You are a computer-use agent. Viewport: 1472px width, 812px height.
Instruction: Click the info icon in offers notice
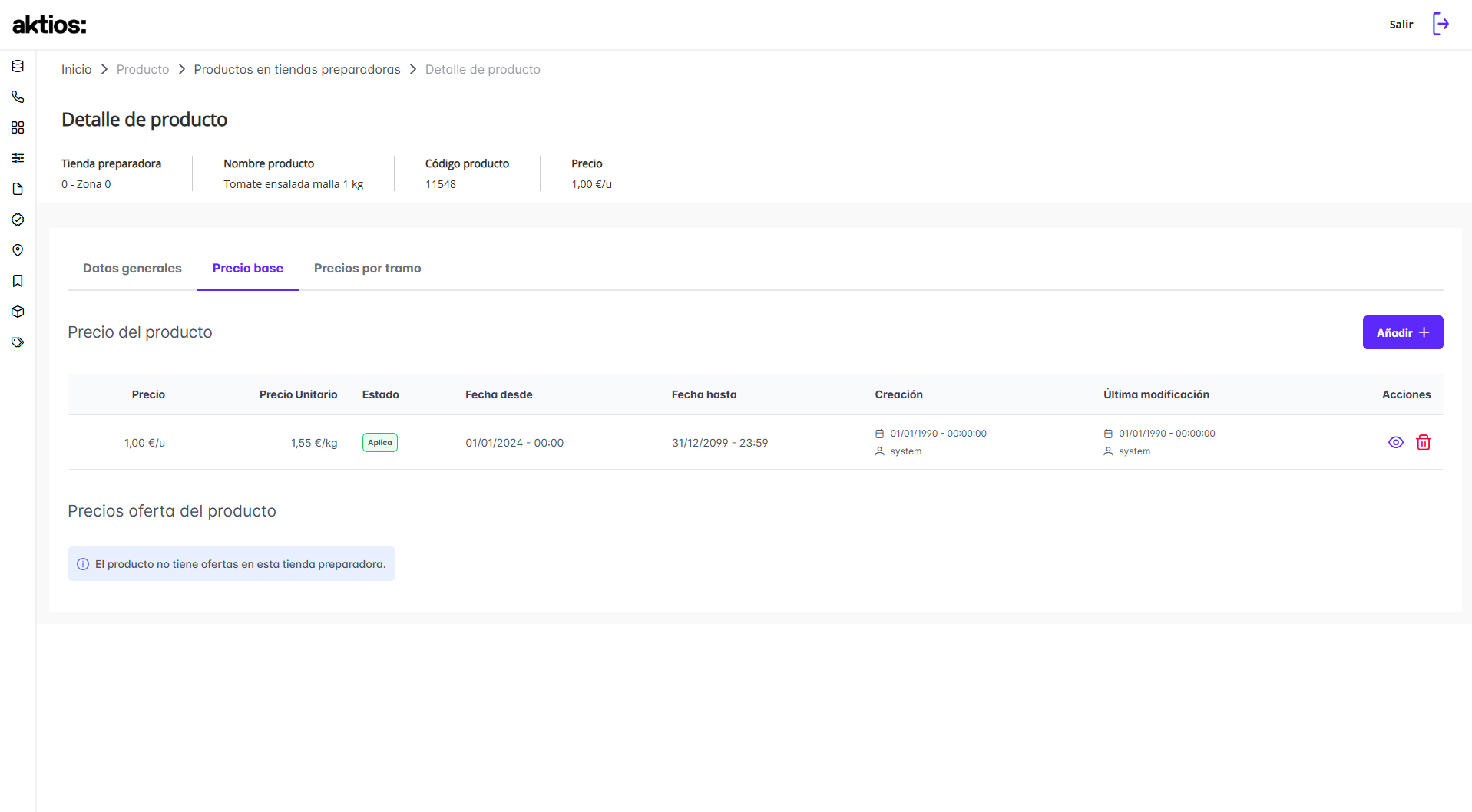tap(83, 564)
